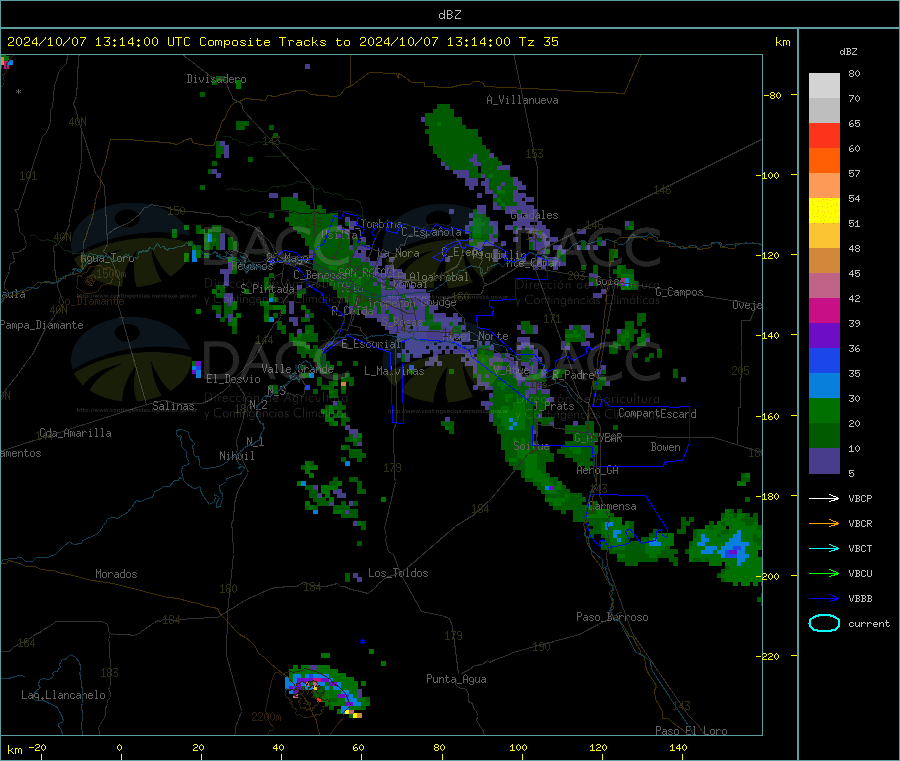Click the Paso_El_Loro location label

point(691,731)
